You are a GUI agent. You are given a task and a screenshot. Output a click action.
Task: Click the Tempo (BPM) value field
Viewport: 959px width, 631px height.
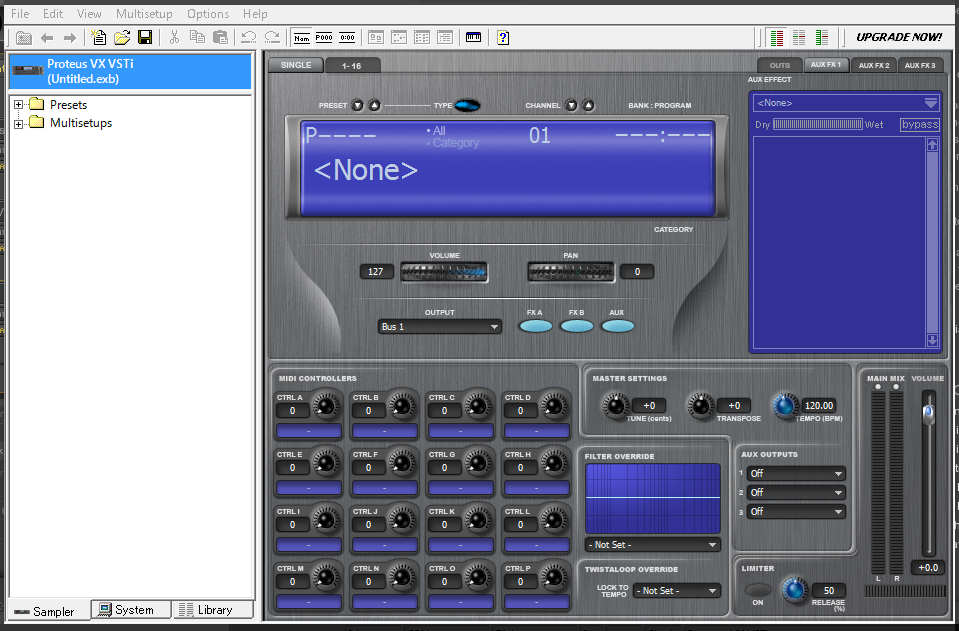point(819,405)
